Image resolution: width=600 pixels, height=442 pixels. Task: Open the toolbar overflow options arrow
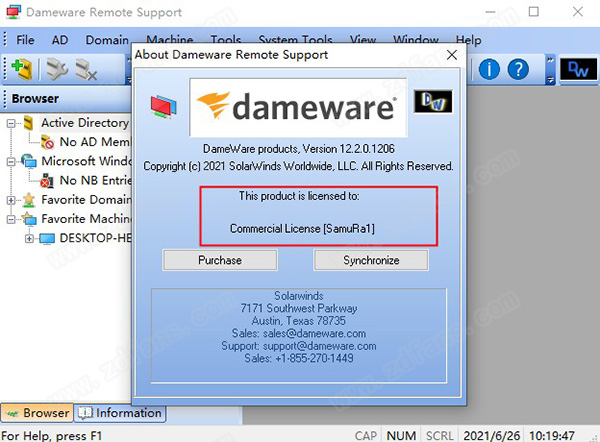(x=550, y=70)
